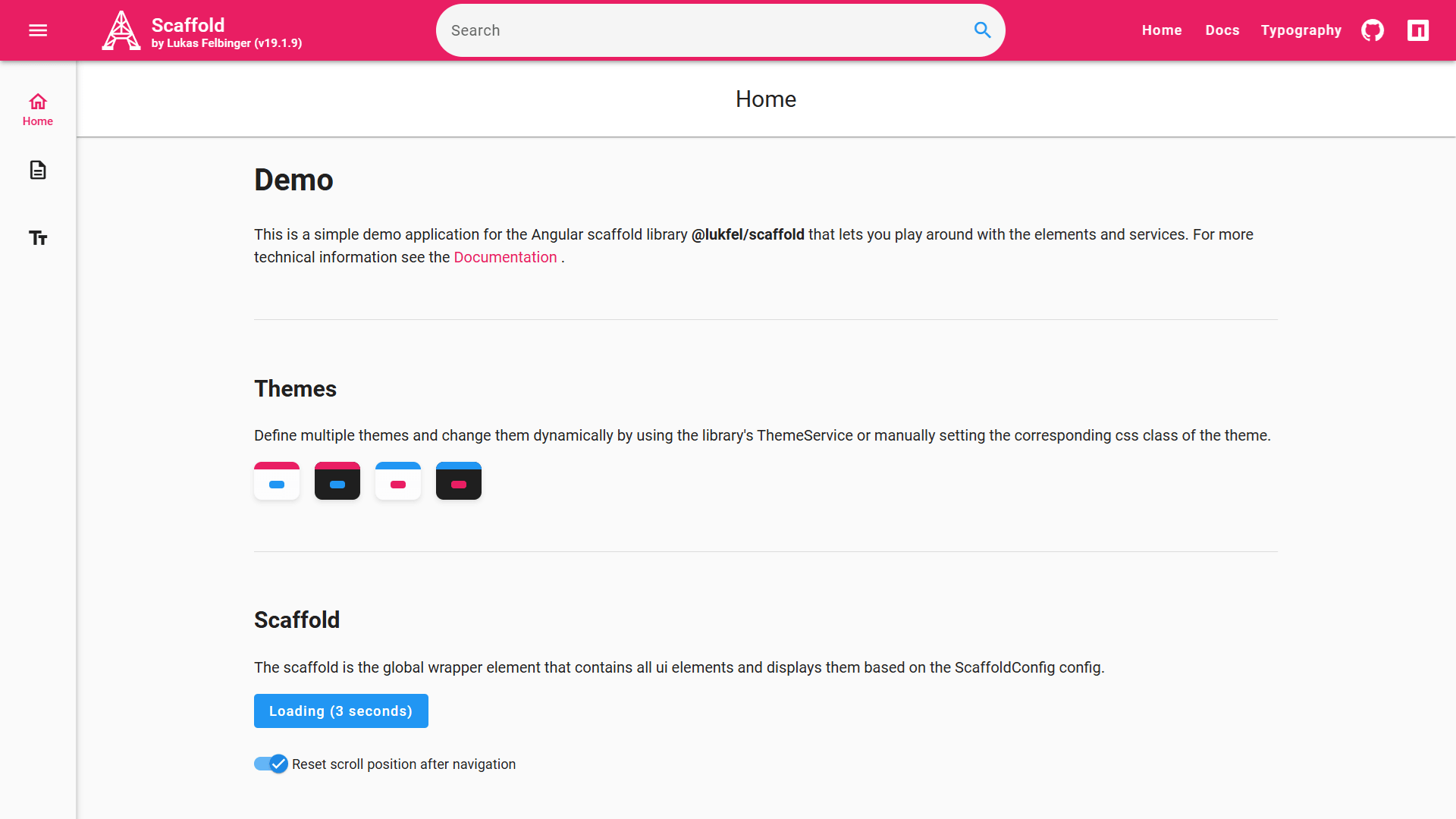Click the Scaffold tower logo
The image size is (1456, 819).
coord(121,30)
